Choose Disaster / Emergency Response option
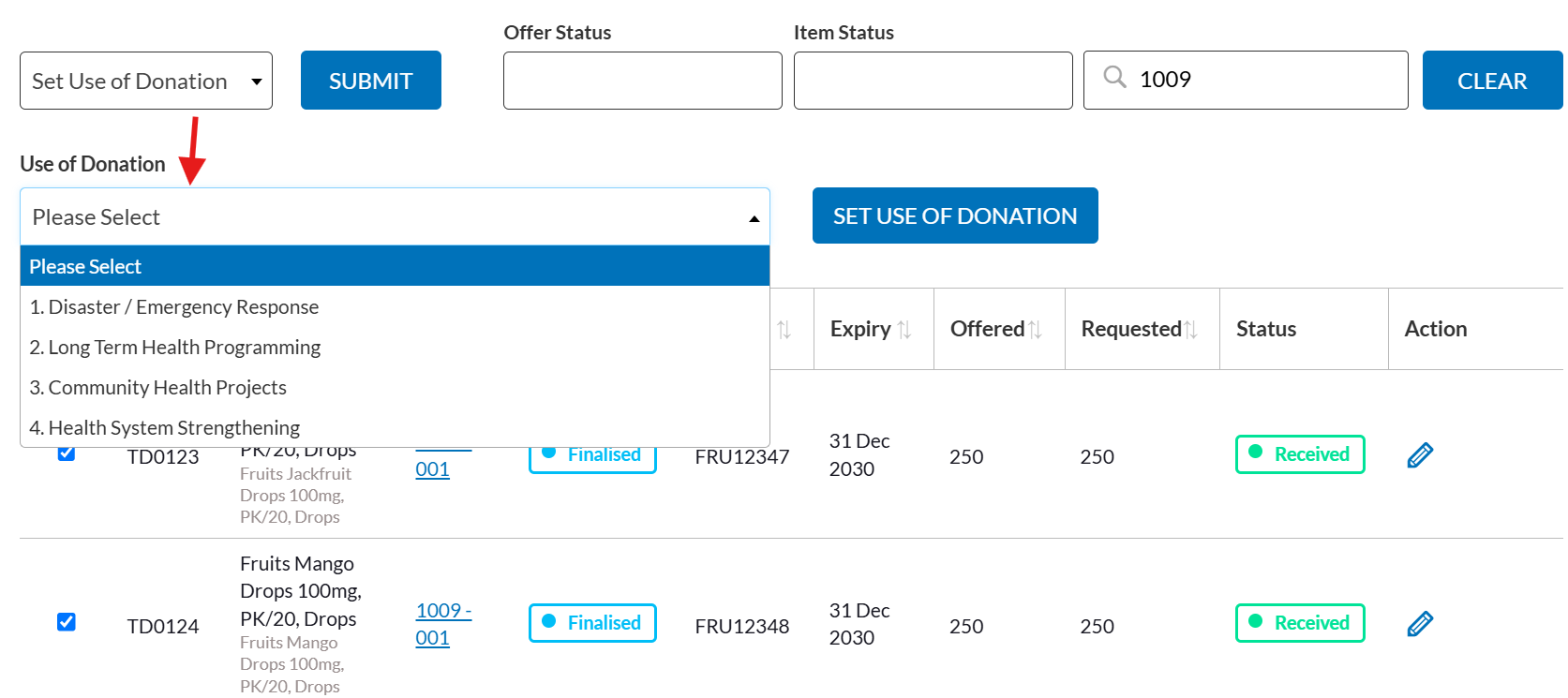Screen dimensions: 1568x698 pos(174,307)
